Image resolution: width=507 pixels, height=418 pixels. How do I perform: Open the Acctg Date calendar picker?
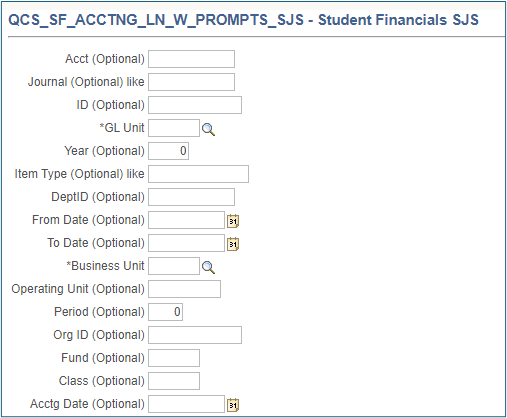tap(233, 405)
